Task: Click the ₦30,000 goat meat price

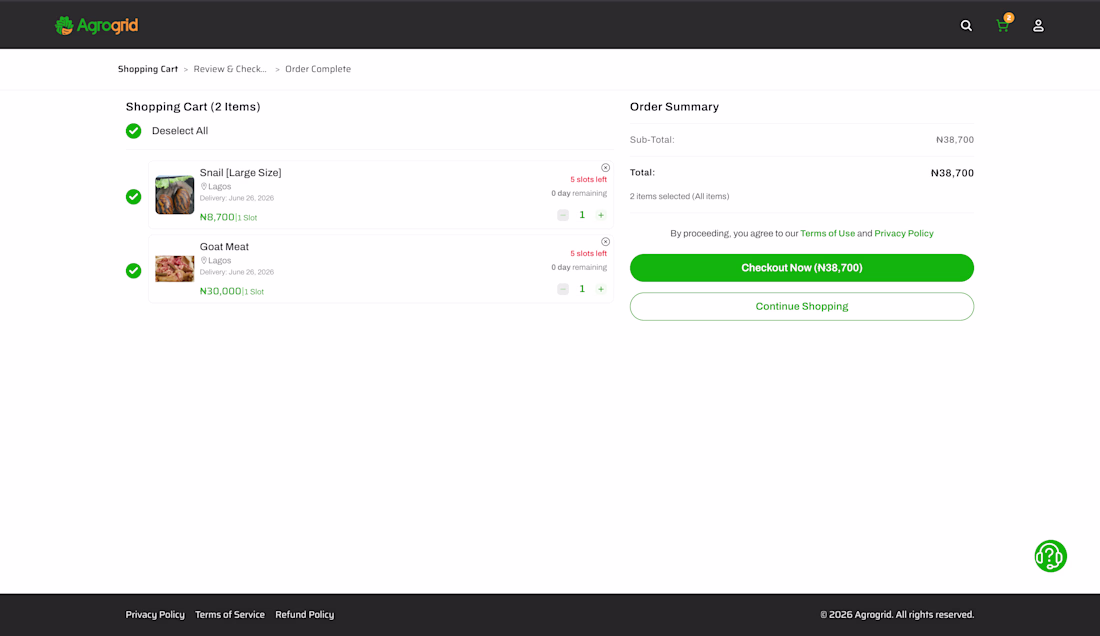Action: (220, 291)
